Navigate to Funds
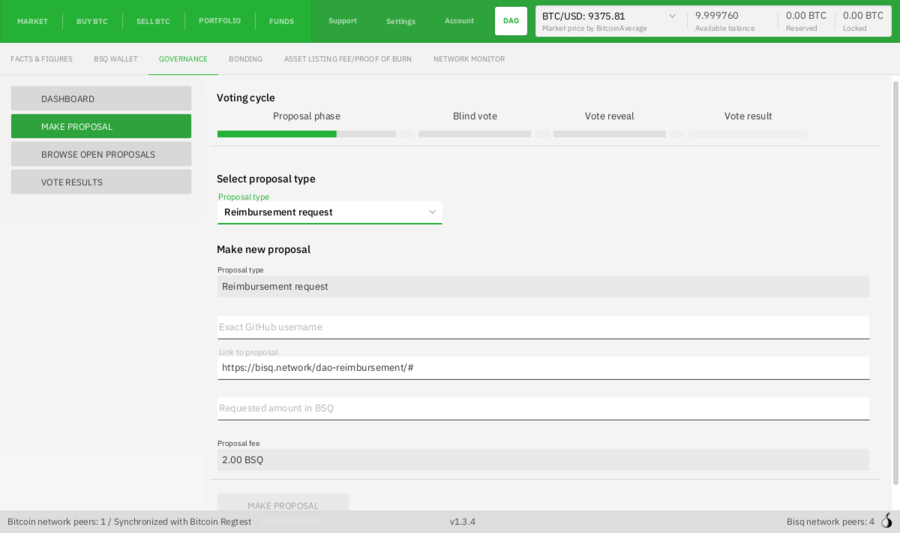 282,21
